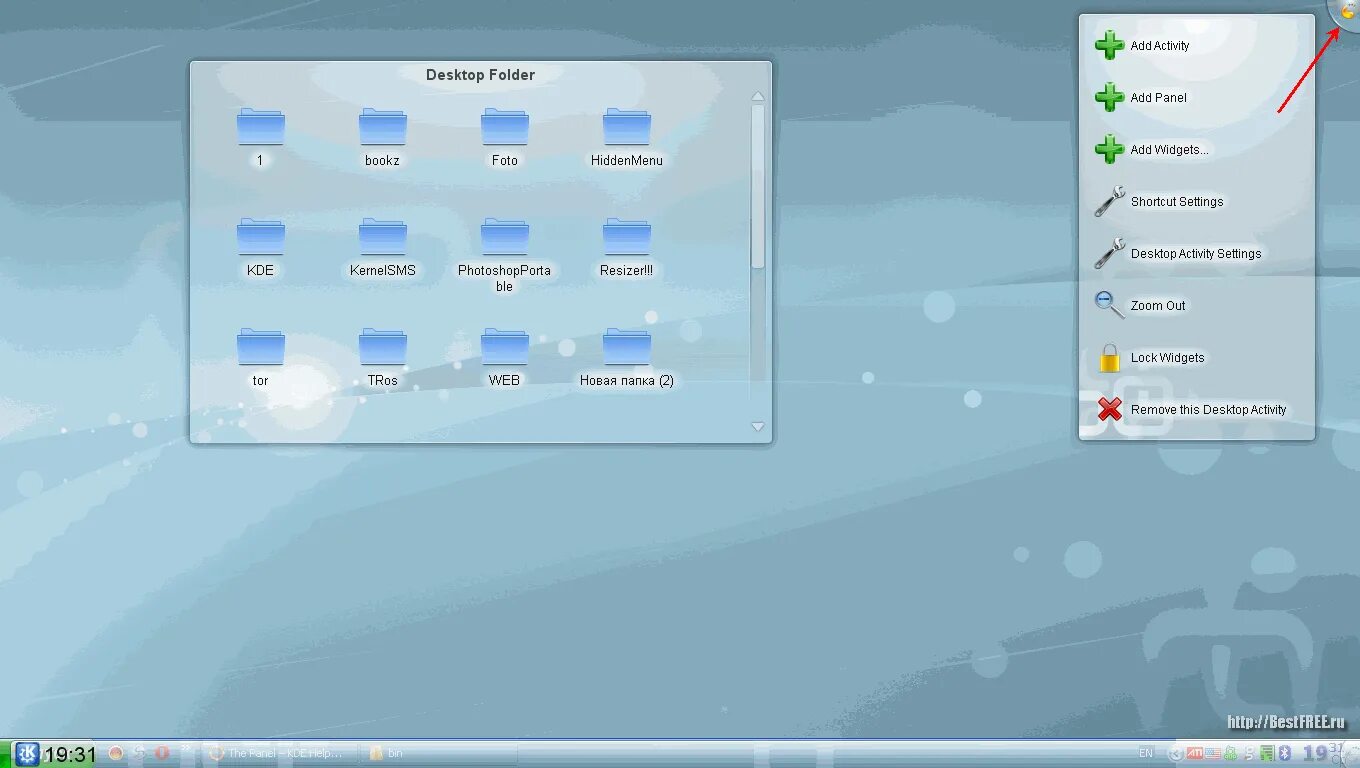Click the EN keyboard layout indicator
The image size is (1360, 768).
click(1146, 753)
